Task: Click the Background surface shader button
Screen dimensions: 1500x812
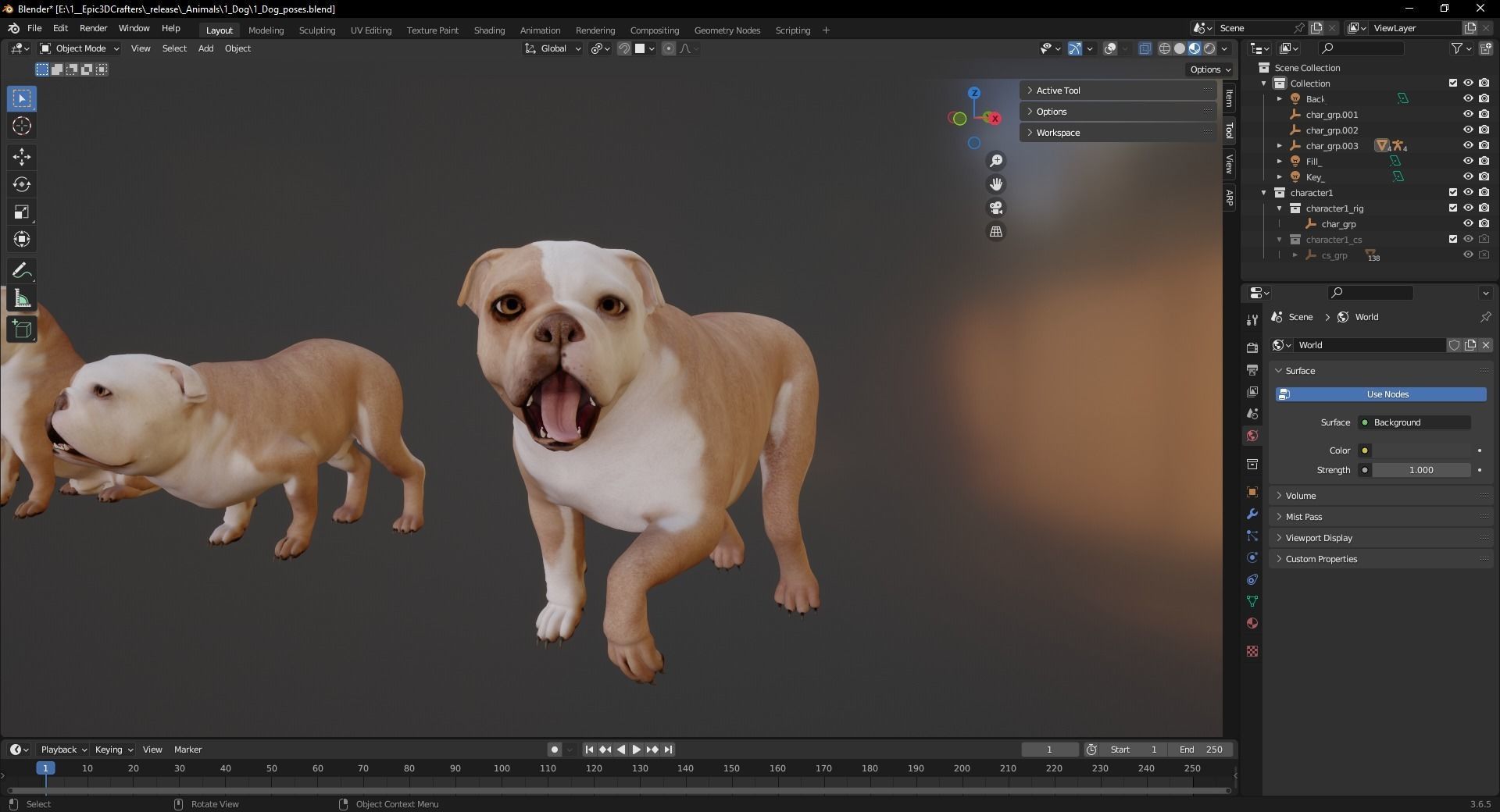Action: coord(1415,422)
